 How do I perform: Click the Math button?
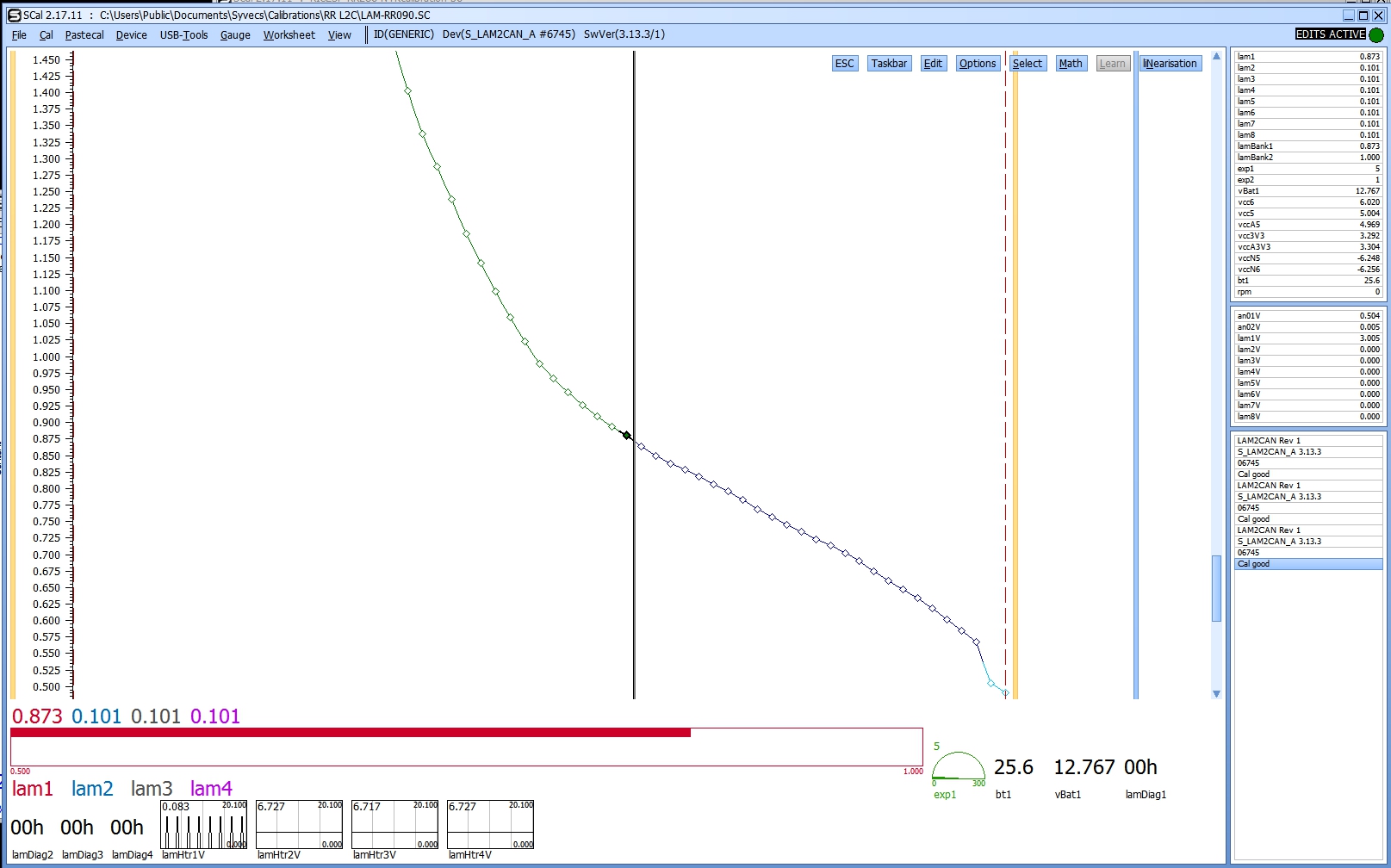pyautogui.click(x=1071, y=64)
